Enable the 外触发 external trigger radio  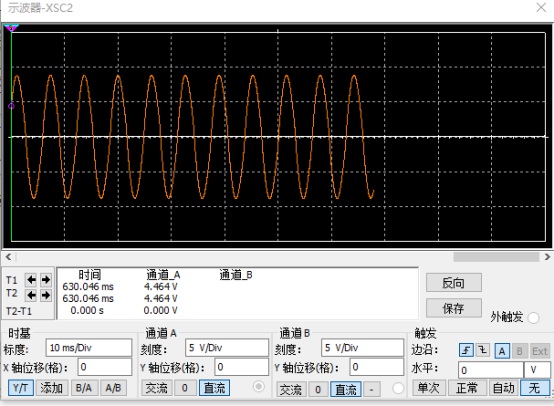(533, 318)
